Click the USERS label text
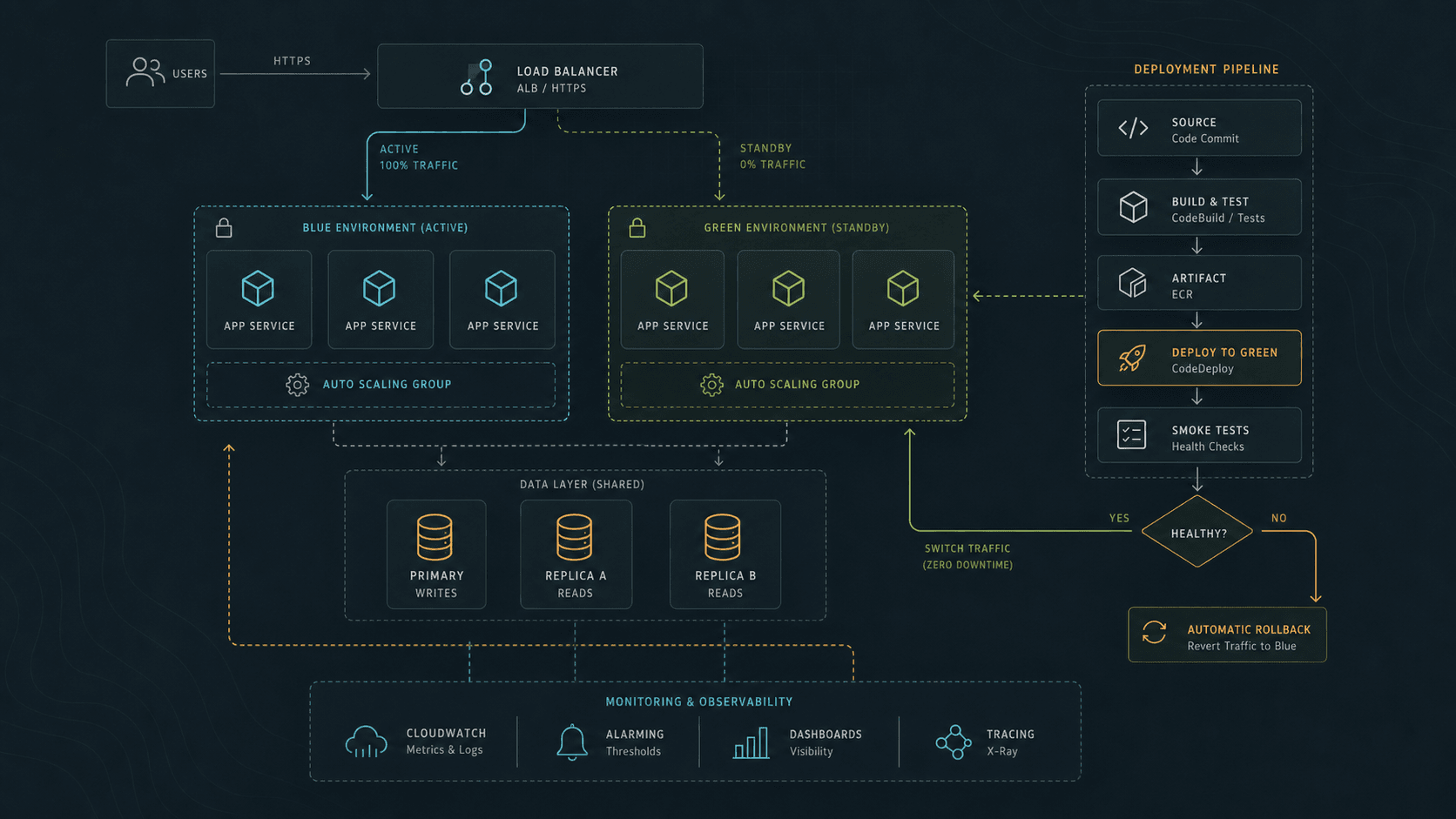 coord(190,74)
